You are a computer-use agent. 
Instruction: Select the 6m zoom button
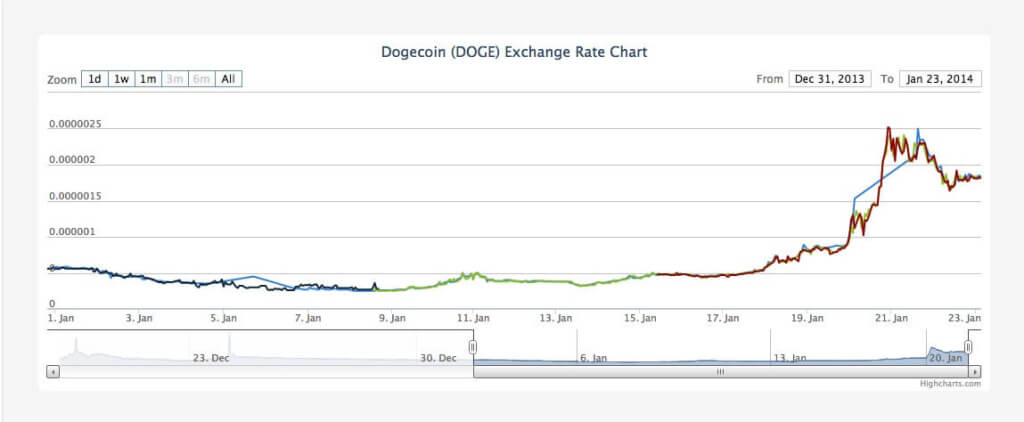click(x=201, y=79)
